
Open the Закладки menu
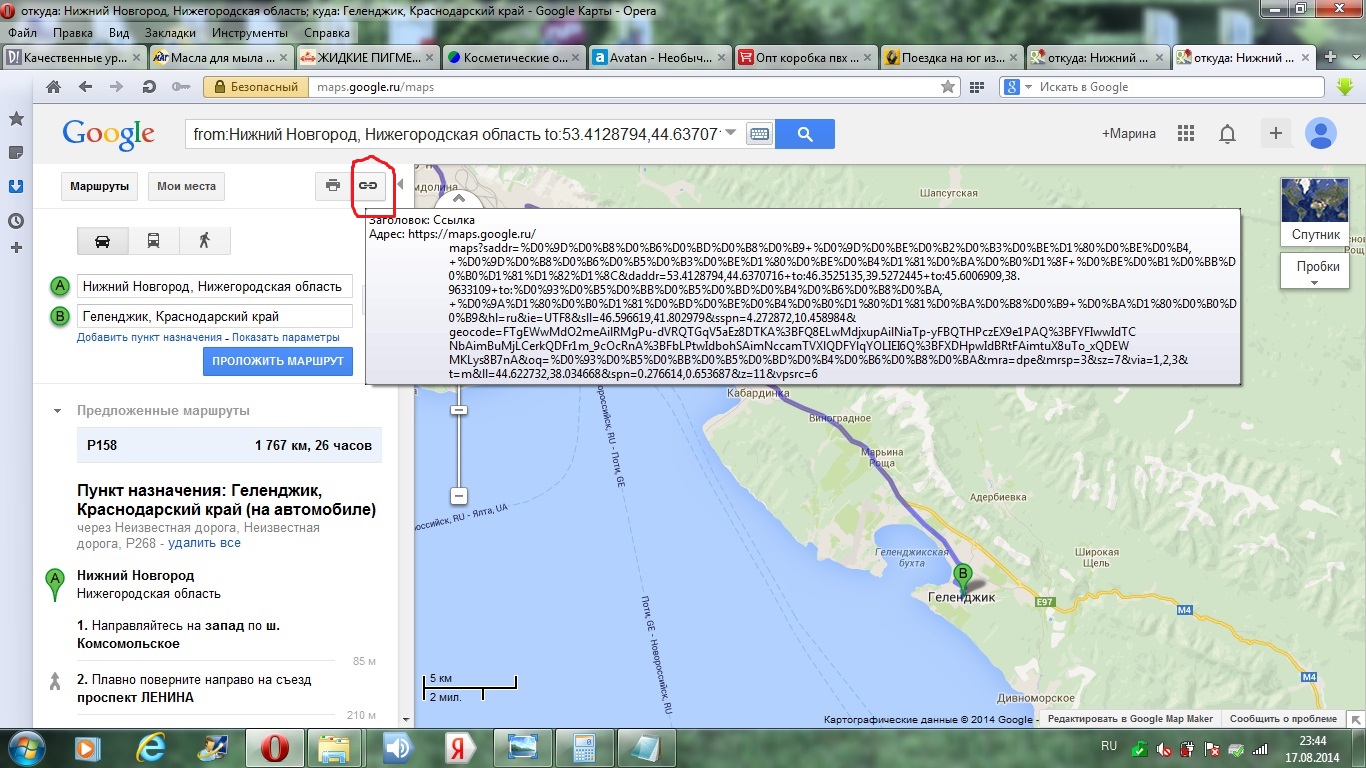170,32
